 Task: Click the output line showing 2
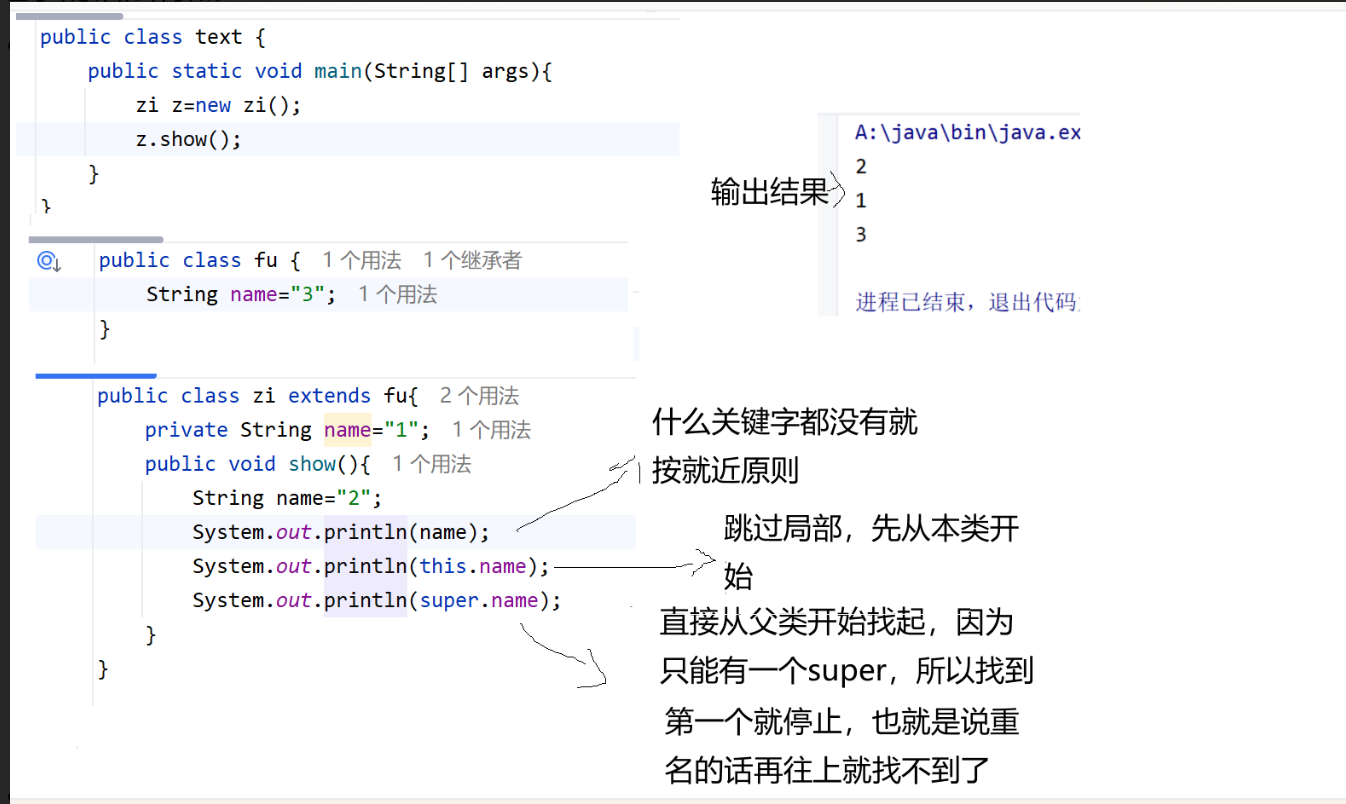(x=861, y=165)
